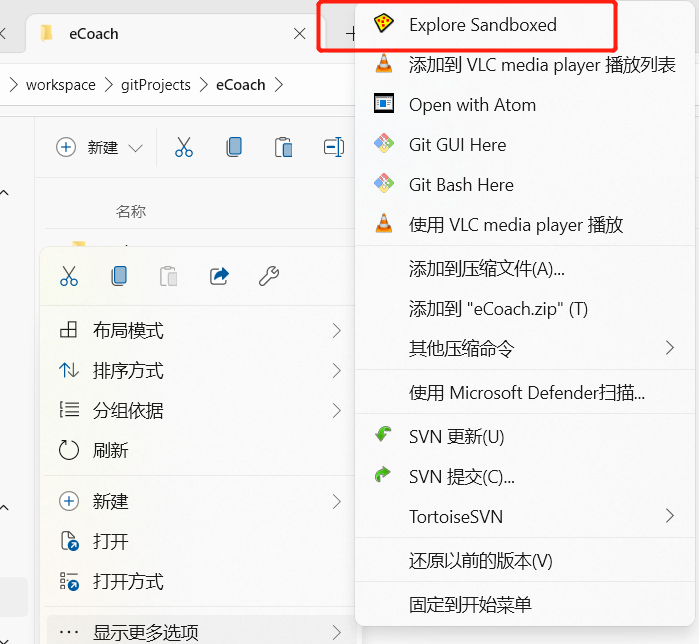This screenshot has height=644, width=699.
Task: Select 添加到 "eCoach.zip" (T)
Action: coord(498,308)
